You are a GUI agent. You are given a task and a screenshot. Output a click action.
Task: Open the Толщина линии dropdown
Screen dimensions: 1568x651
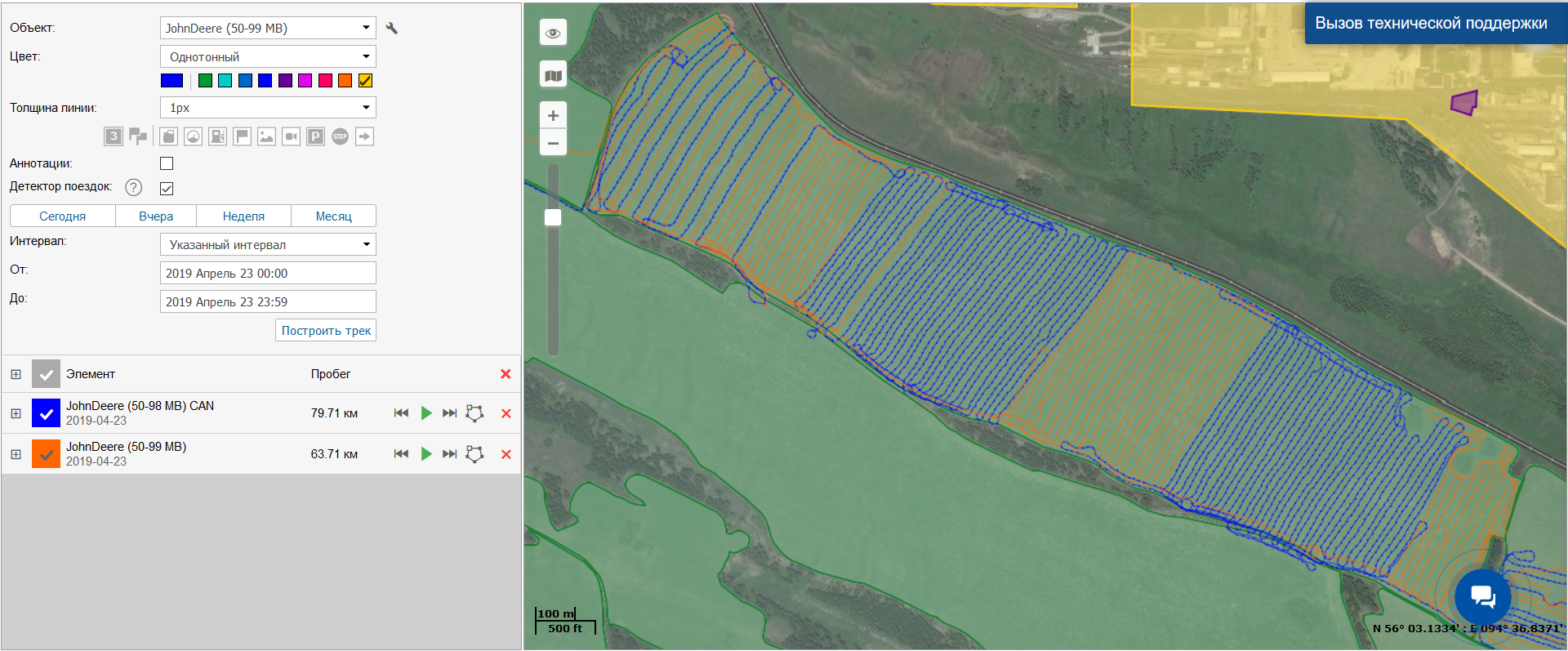268,108
